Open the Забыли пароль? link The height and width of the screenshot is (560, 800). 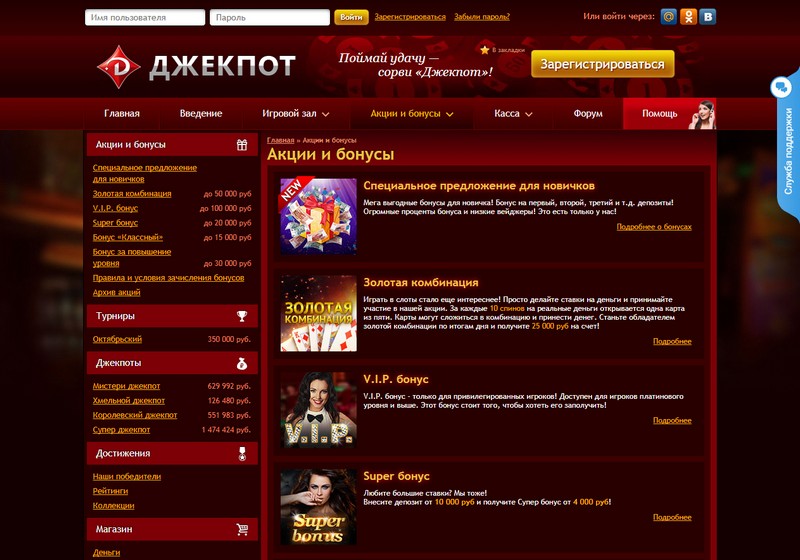(482, 17)
